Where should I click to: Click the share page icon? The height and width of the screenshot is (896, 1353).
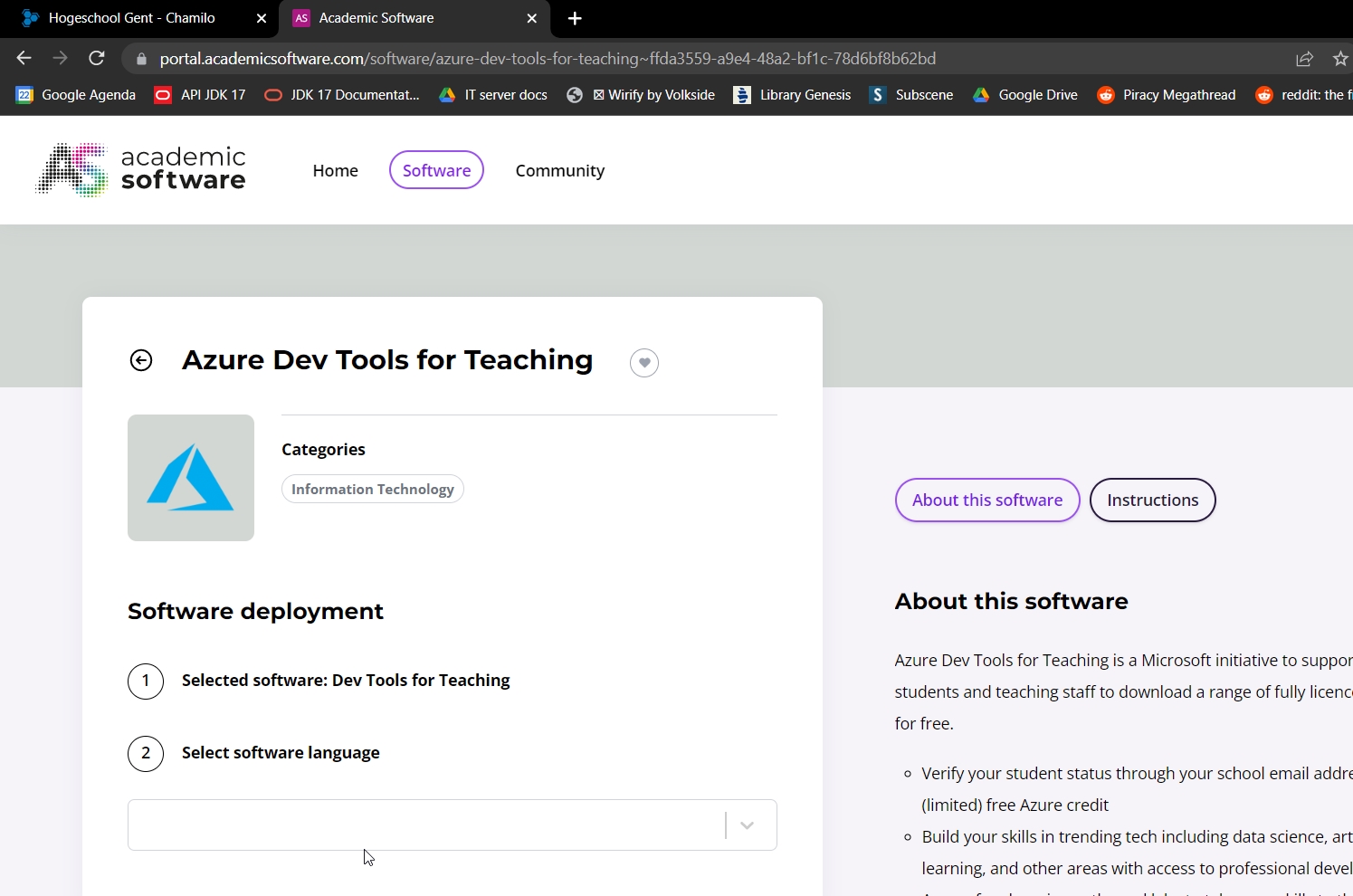tap(1304, 59)
